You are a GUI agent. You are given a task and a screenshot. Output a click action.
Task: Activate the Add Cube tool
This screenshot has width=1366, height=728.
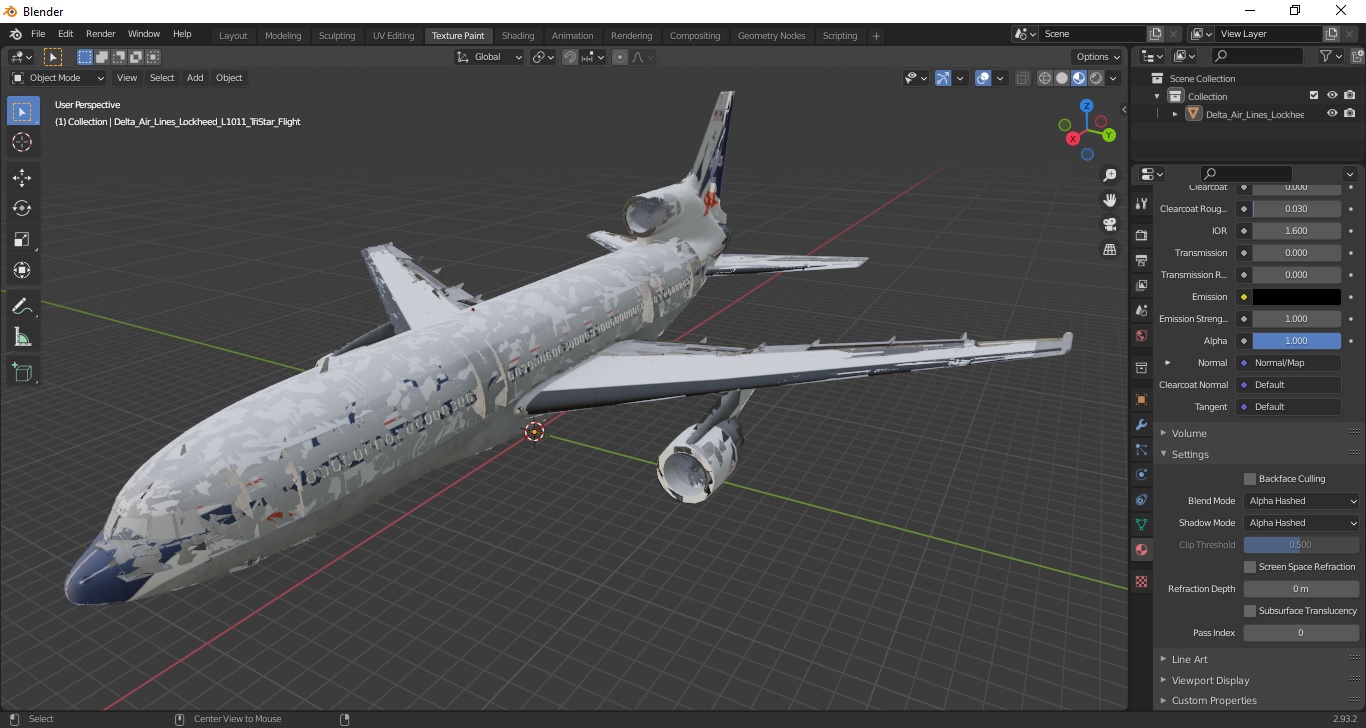22,373
